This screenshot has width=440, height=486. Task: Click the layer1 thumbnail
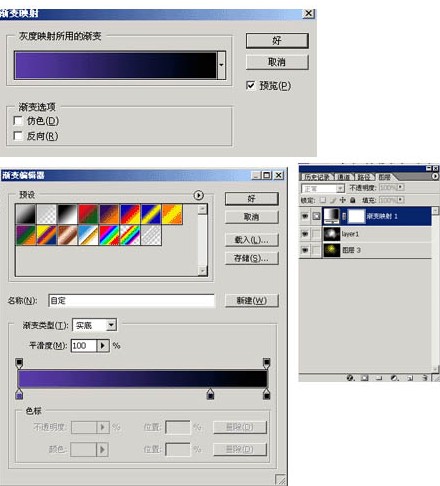(332, 234)
